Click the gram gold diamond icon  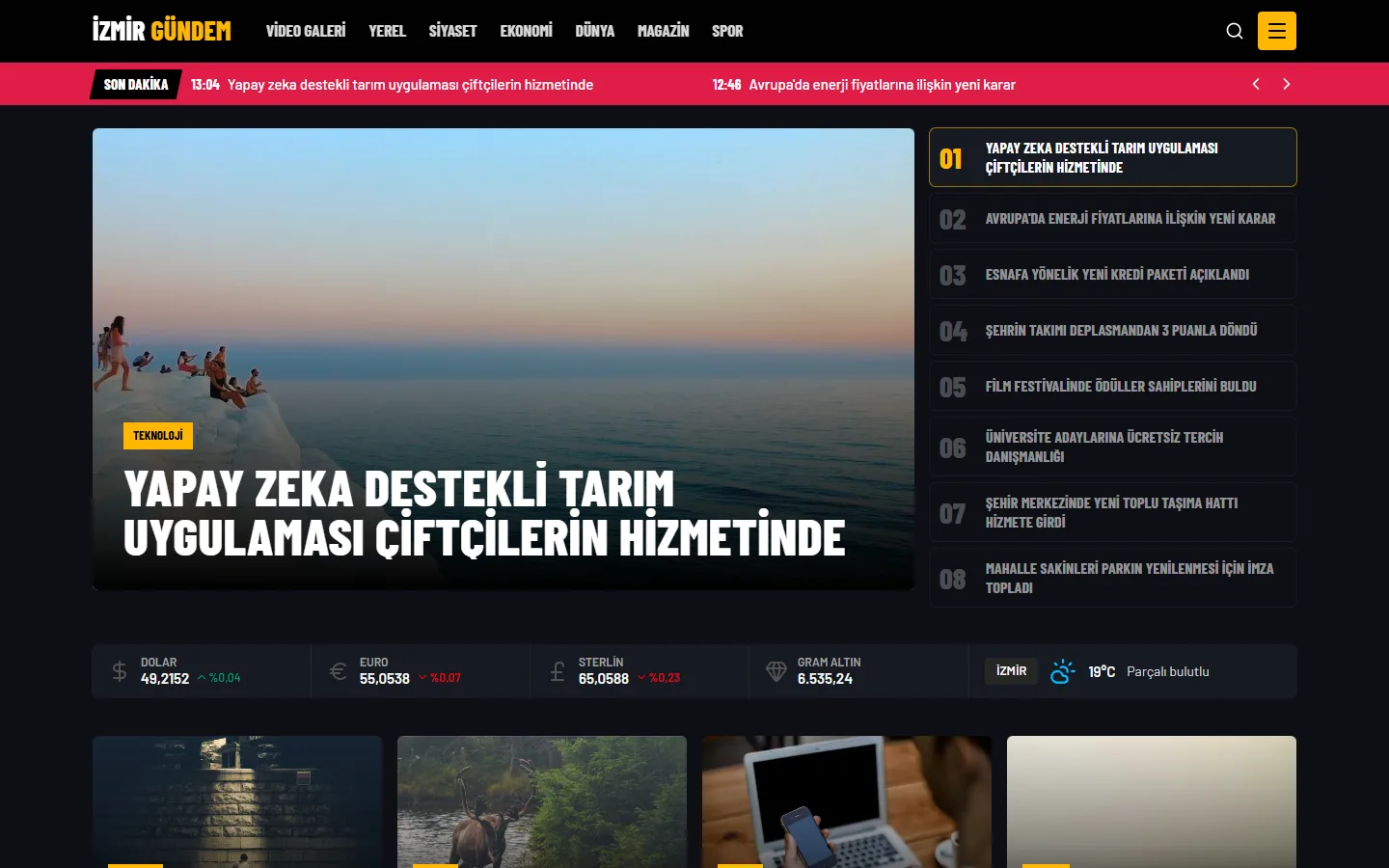pos(776,671)
